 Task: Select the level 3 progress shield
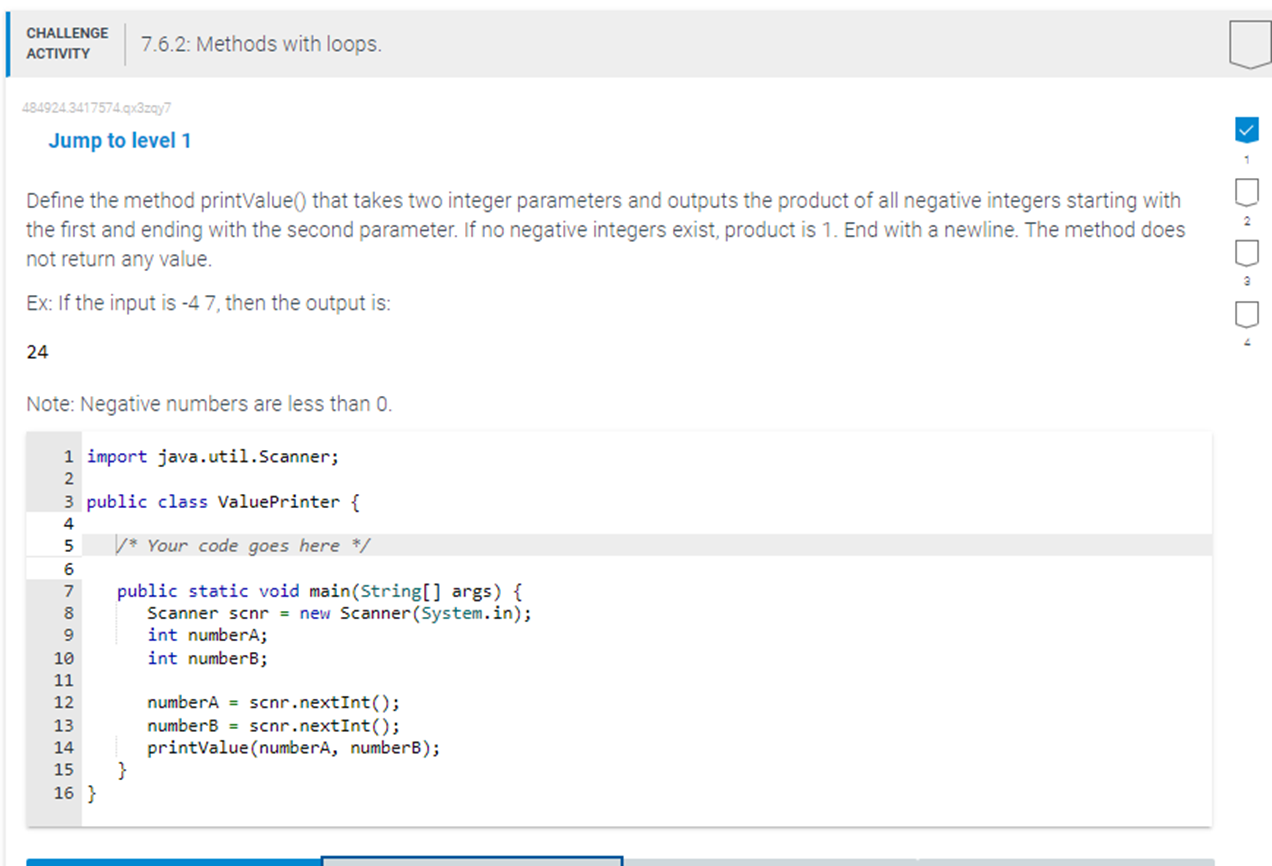(1246, 250)
